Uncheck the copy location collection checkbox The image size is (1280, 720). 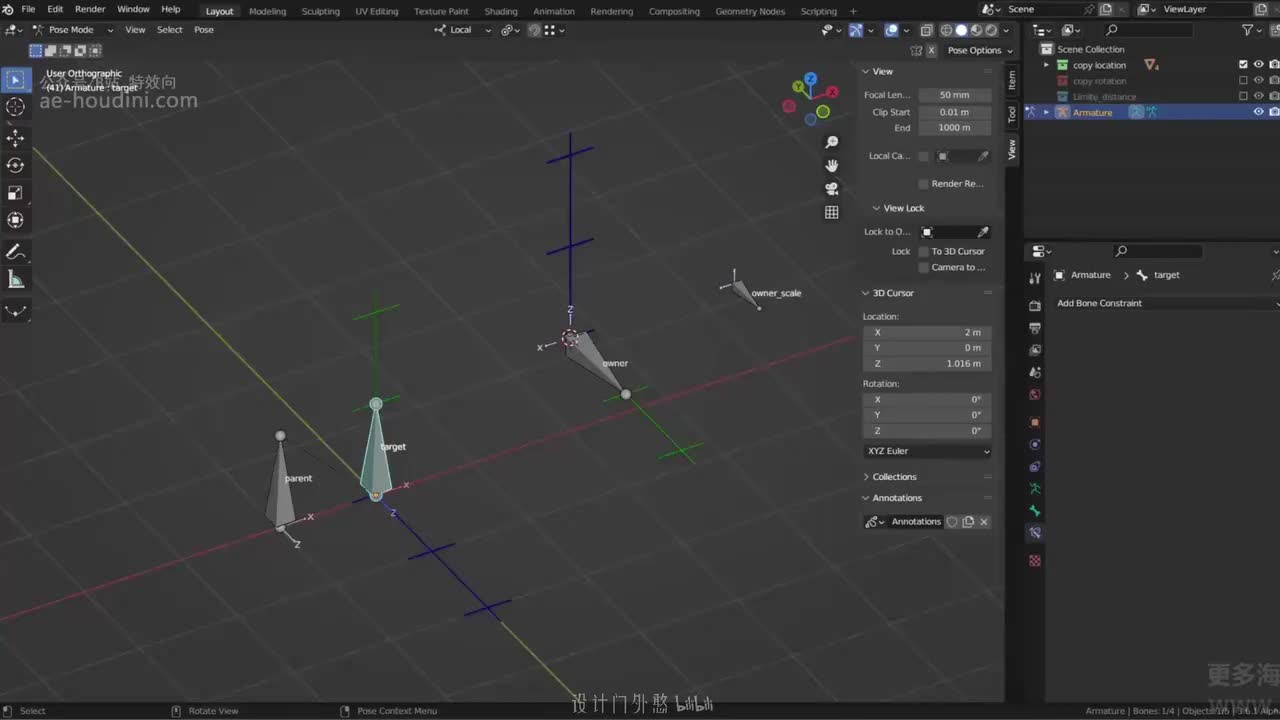pyautogui.click(x=1243, y=65)
